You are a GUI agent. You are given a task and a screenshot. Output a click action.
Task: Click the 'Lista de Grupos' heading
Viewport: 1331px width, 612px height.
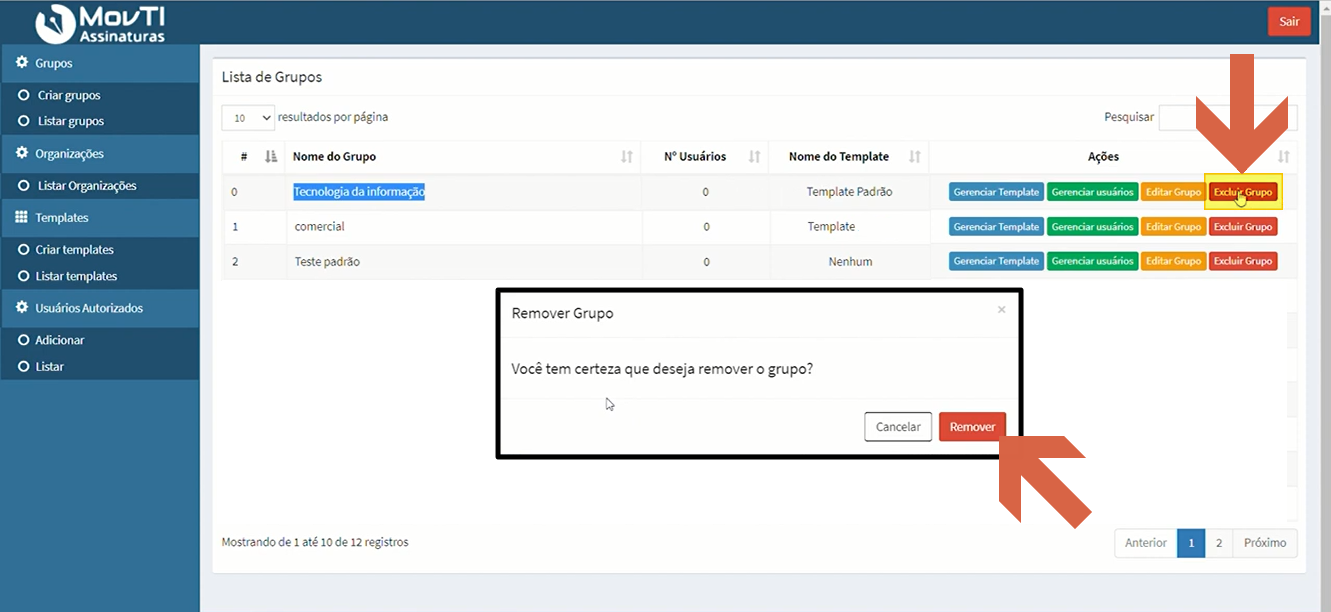tap(272, 77)
